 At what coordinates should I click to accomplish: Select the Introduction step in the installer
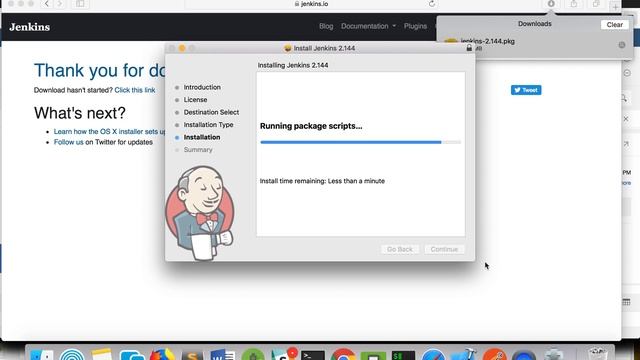(x=202, y=87)
